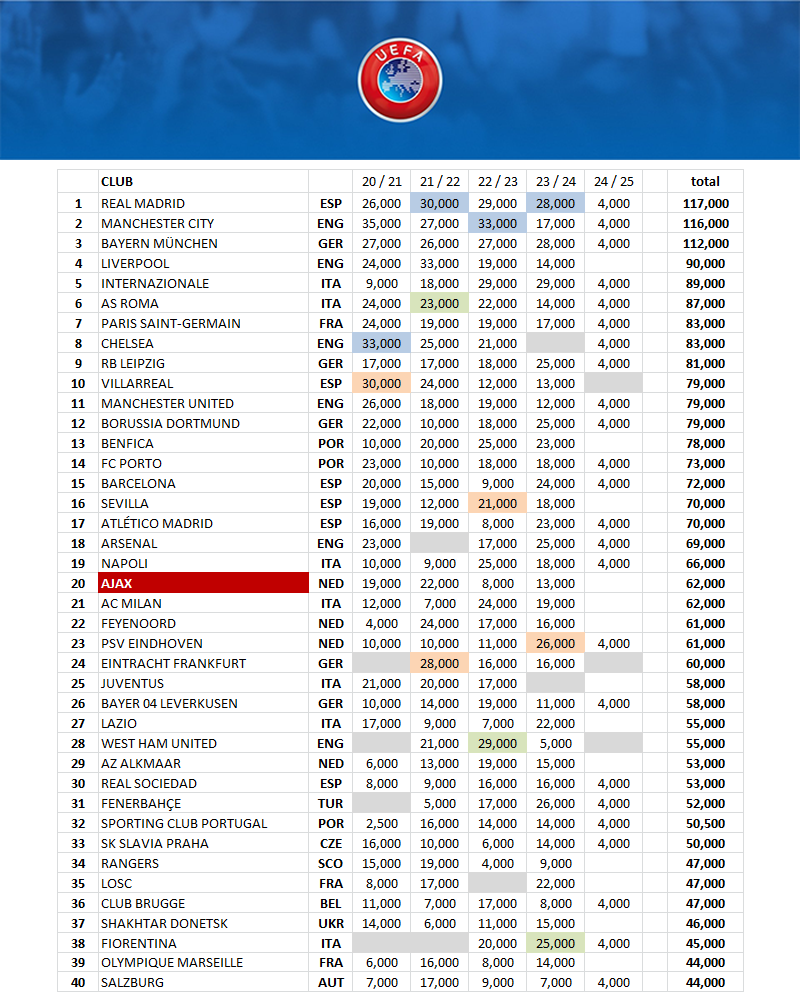Image resolution: width=800 pixels, height=1000 pixels.
Task: Click the REAL MADRID club name
Action: tap(143, 203)
